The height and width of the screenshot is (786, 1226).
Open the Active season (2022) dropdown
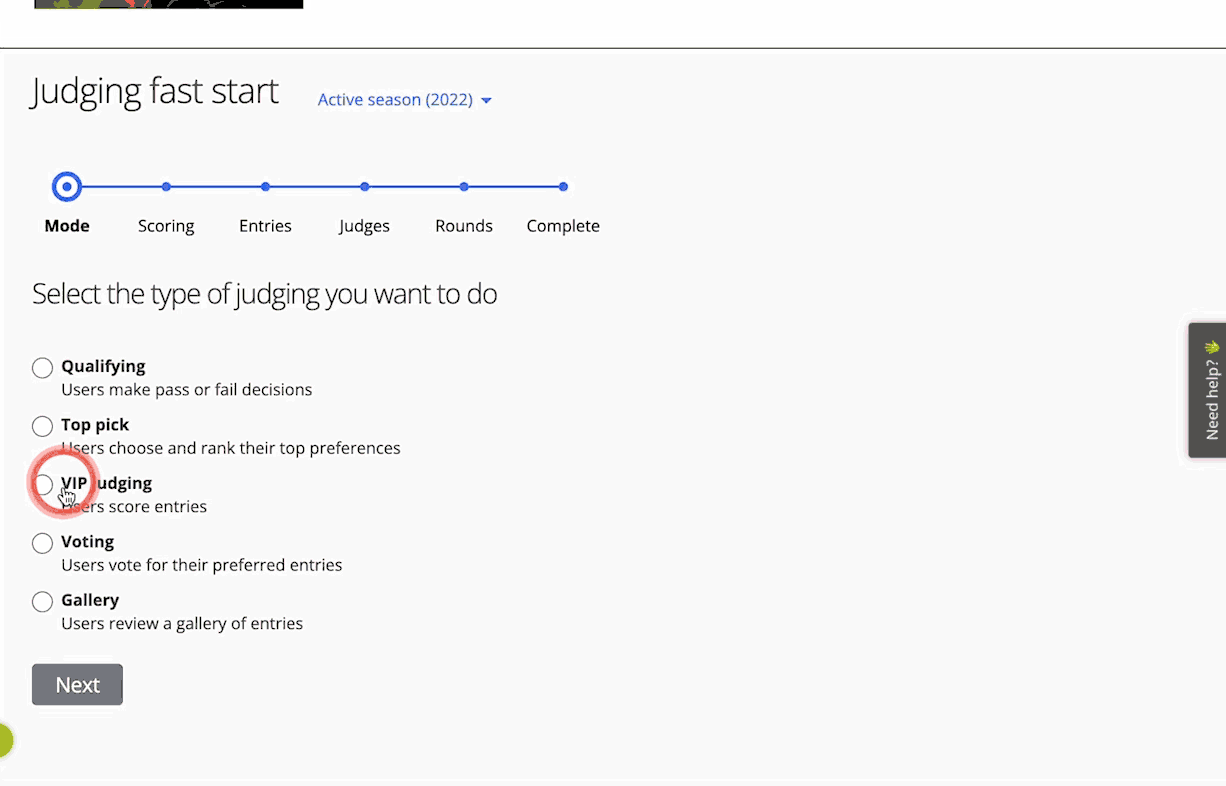click(x=395, y=99)
